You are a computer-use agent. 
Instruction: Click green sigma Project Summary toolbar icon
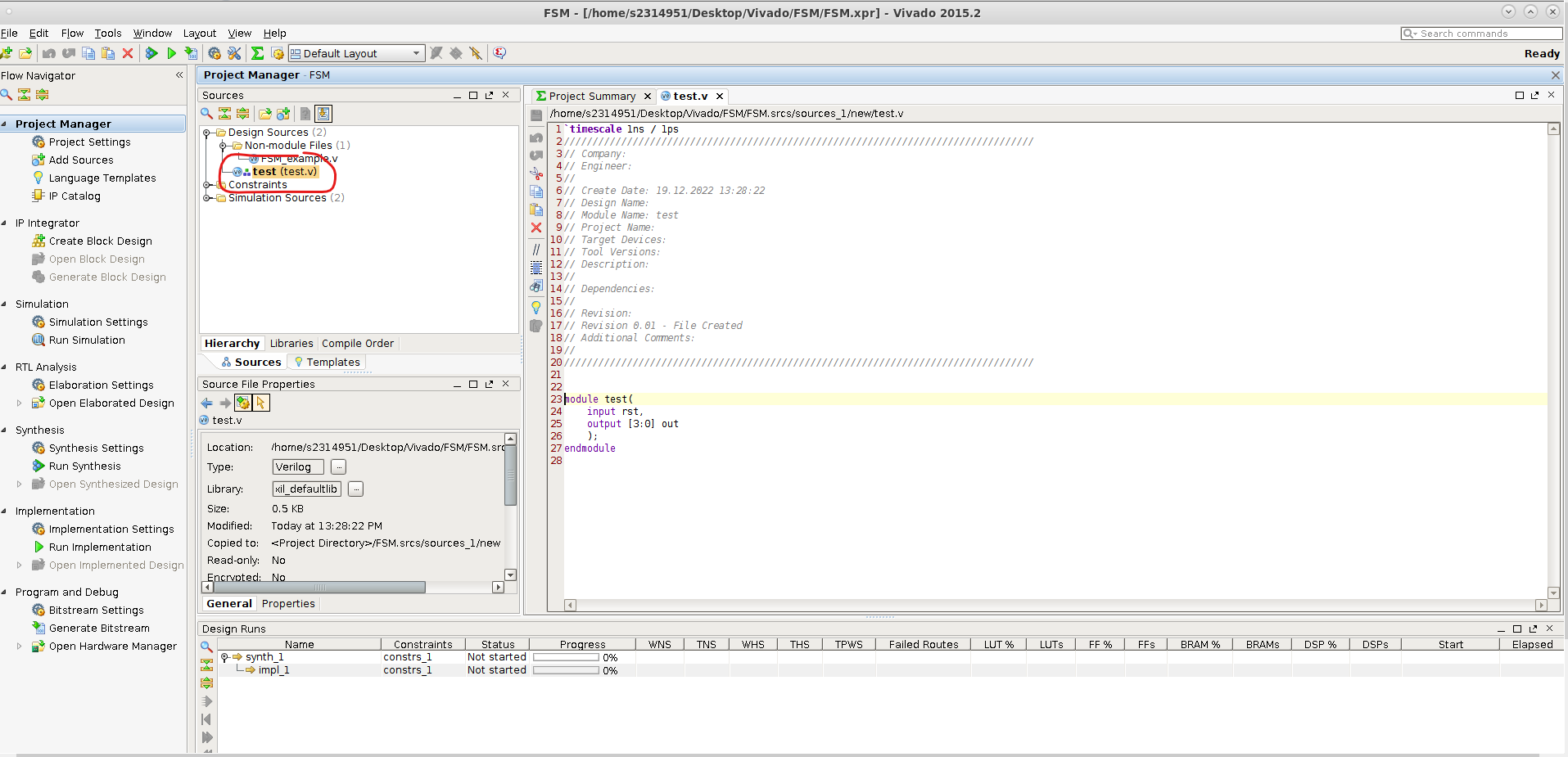[257, 53]
